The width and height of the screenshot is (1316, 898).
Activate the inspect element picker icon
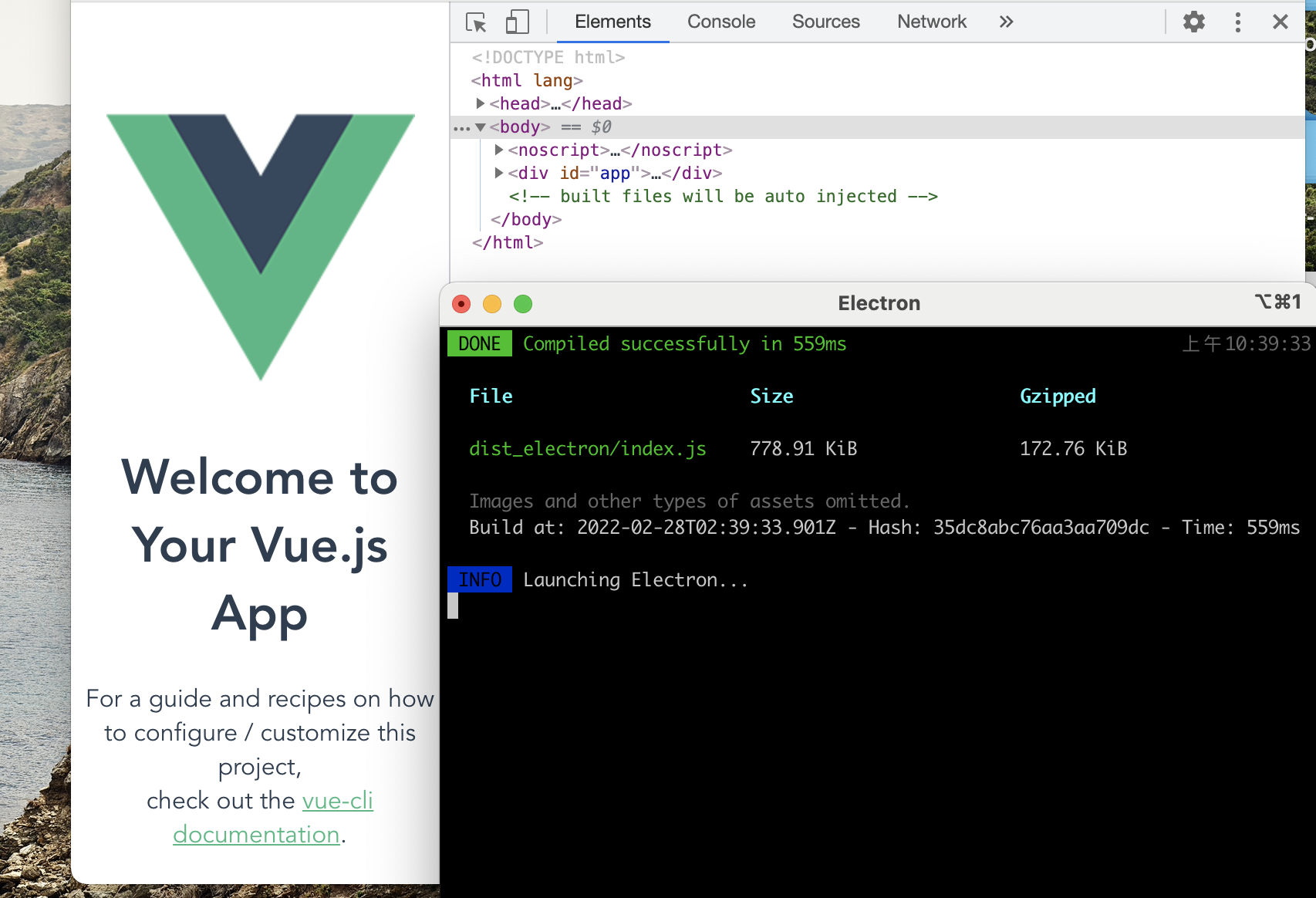477,22
